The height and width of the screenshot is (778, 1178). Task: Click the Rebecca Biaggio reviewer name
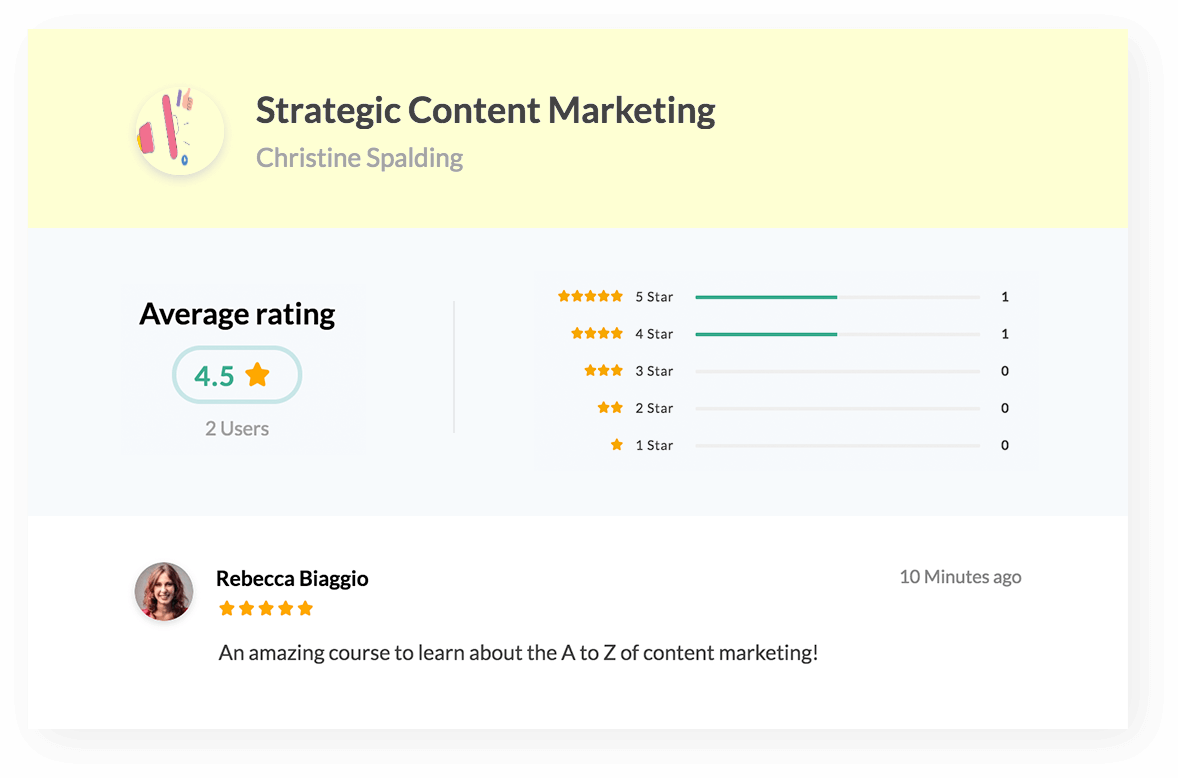click(x=292, y=578)
